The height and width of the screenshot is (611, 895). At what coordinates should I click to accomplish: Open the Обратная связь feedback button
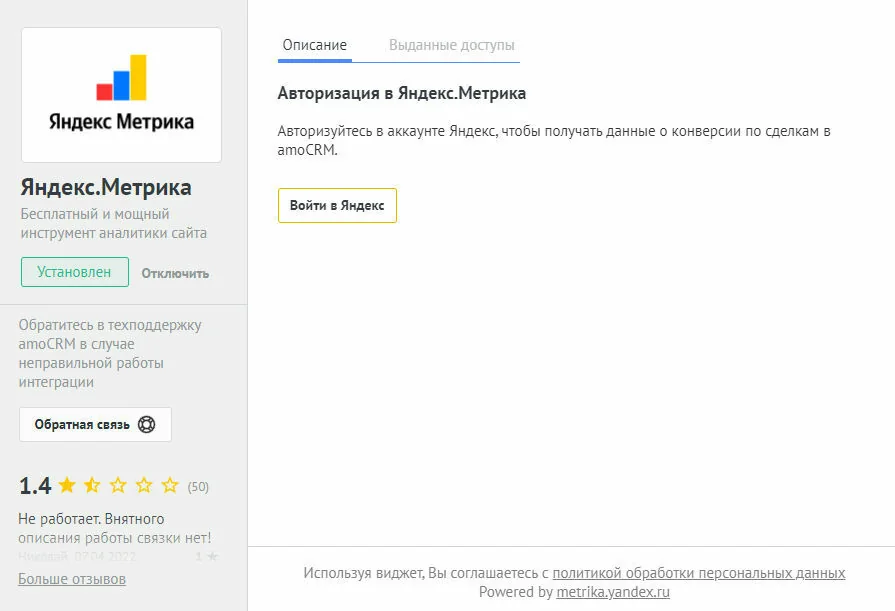coord(95,424)
